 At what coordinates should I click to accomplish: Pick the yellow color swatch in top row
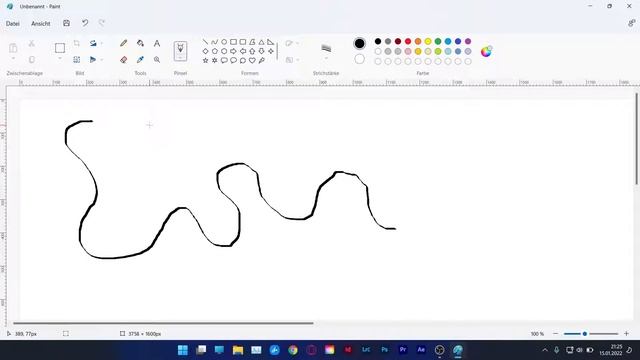(x=428, y=41)
